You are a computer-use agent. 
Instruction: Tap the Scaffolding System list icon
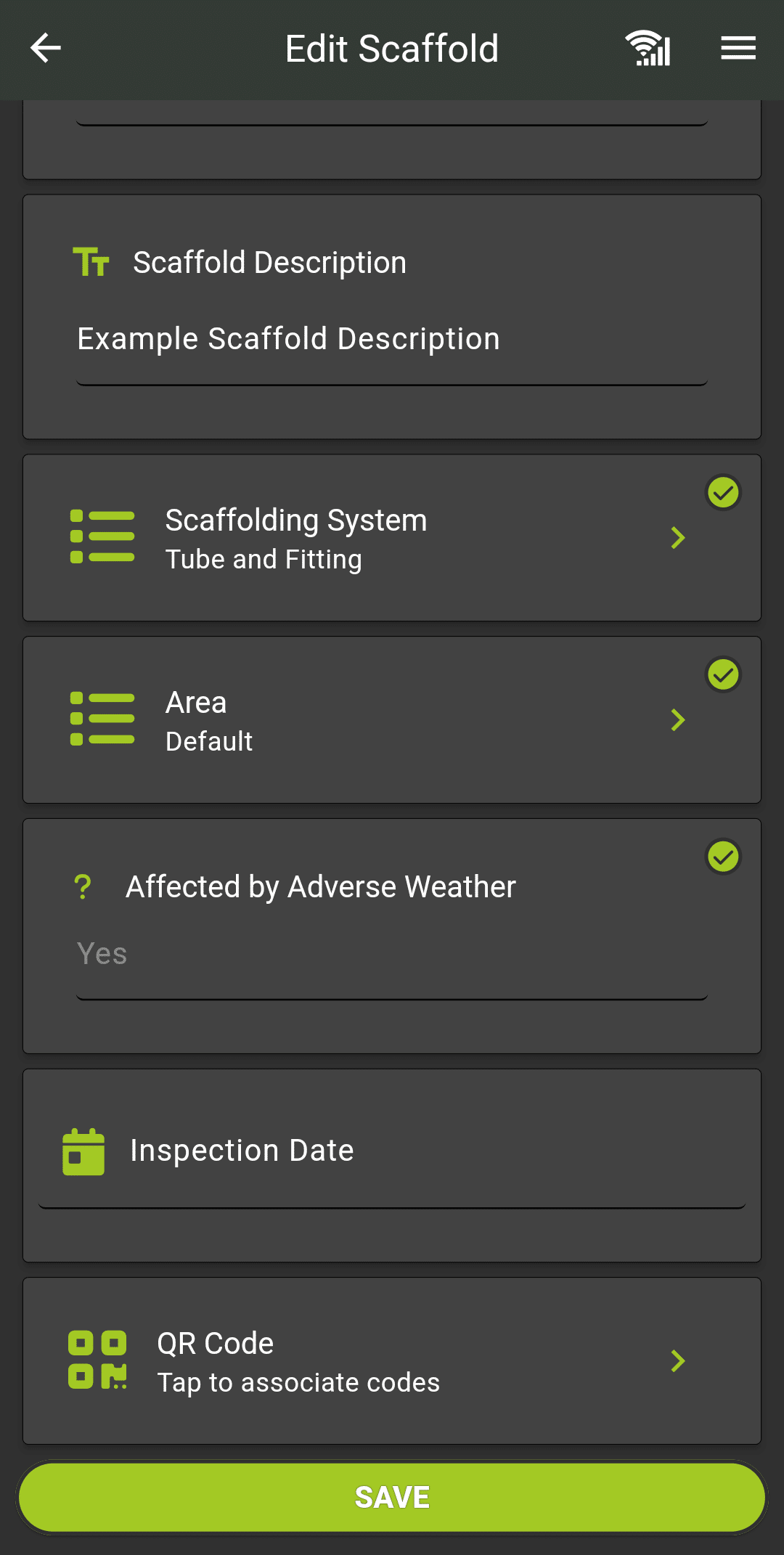pos(102,537)
